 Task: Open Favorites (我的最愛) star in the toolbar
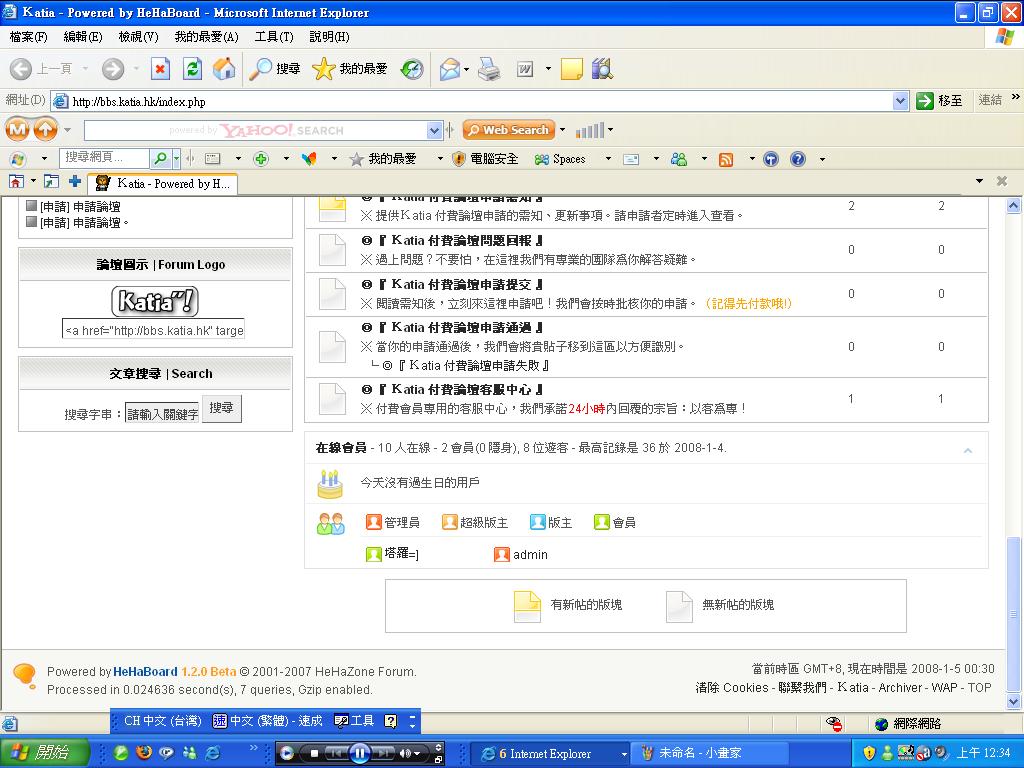pyautogui.click(x=349, y=69)
